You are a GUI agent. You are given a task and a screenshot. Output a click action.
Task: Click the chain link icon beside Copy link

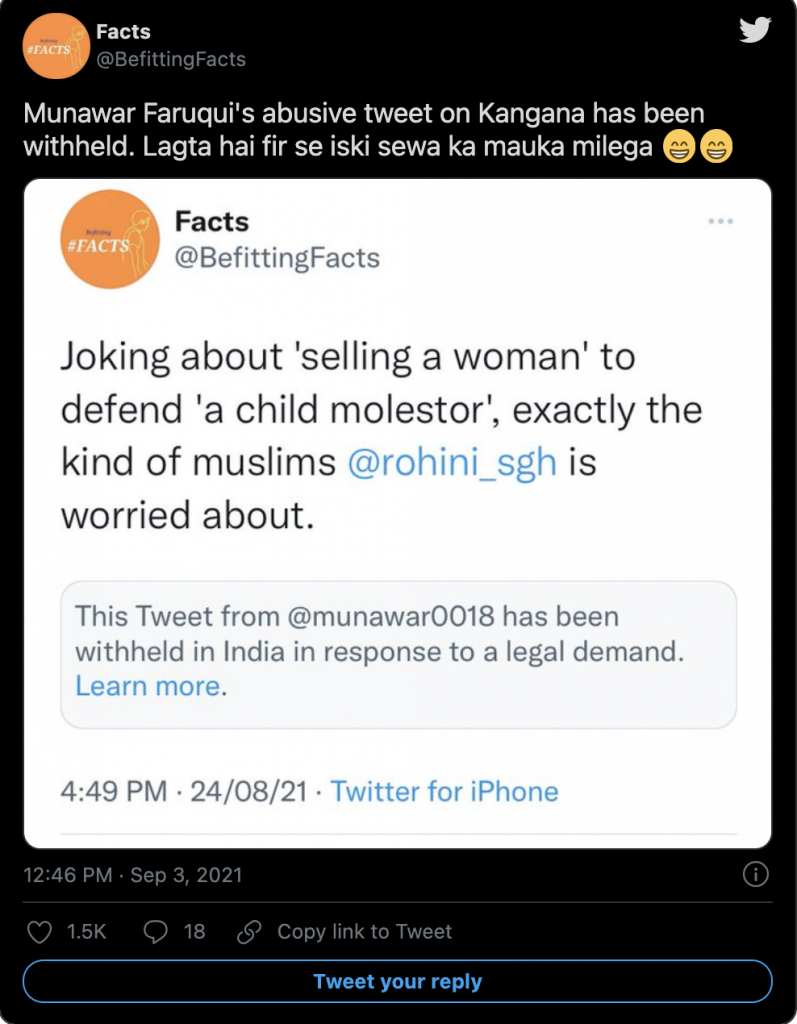coord(248,932)
